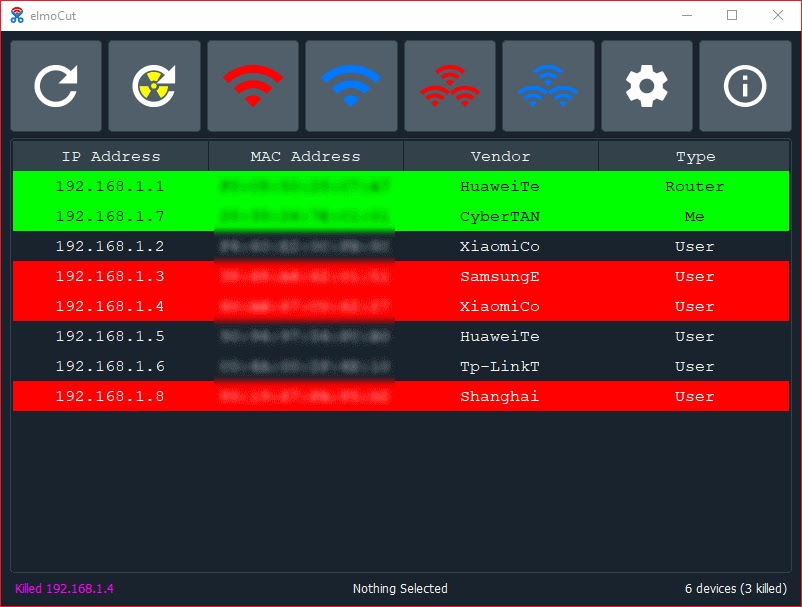Click blurred MAC address of 192.168.1.6

pos(305,366)
